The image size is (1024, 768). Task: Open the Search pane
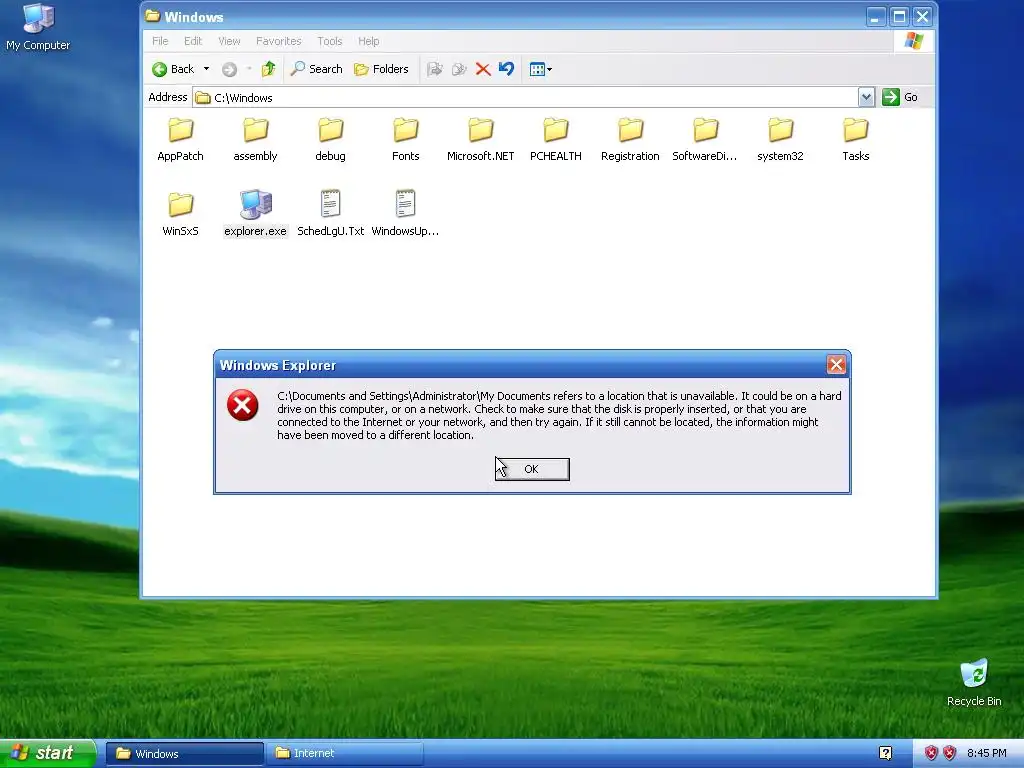click(316, 69)
